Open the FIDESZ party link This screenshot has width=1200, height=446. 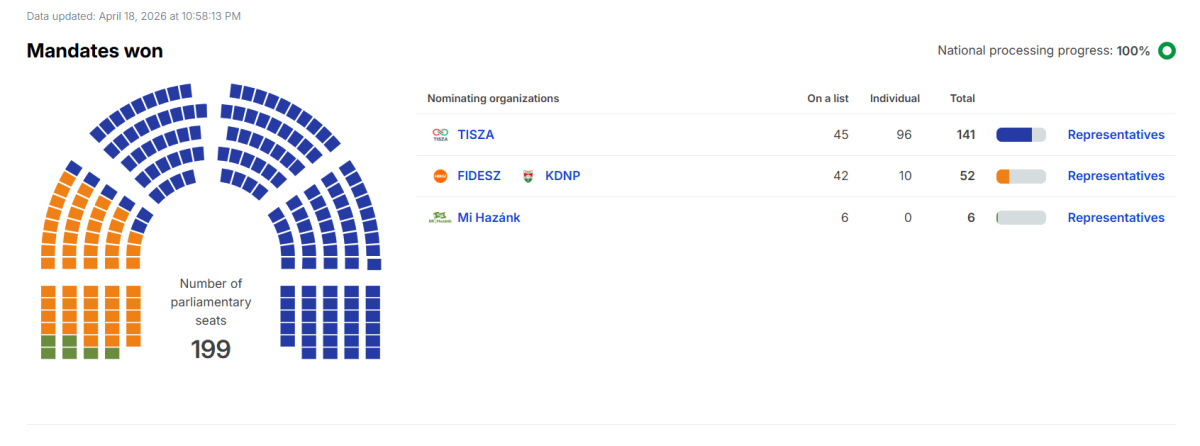(x=479, y=176)
